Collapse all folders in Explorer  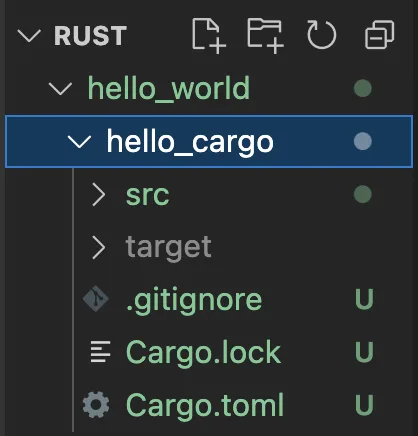[x=380, y=35]
